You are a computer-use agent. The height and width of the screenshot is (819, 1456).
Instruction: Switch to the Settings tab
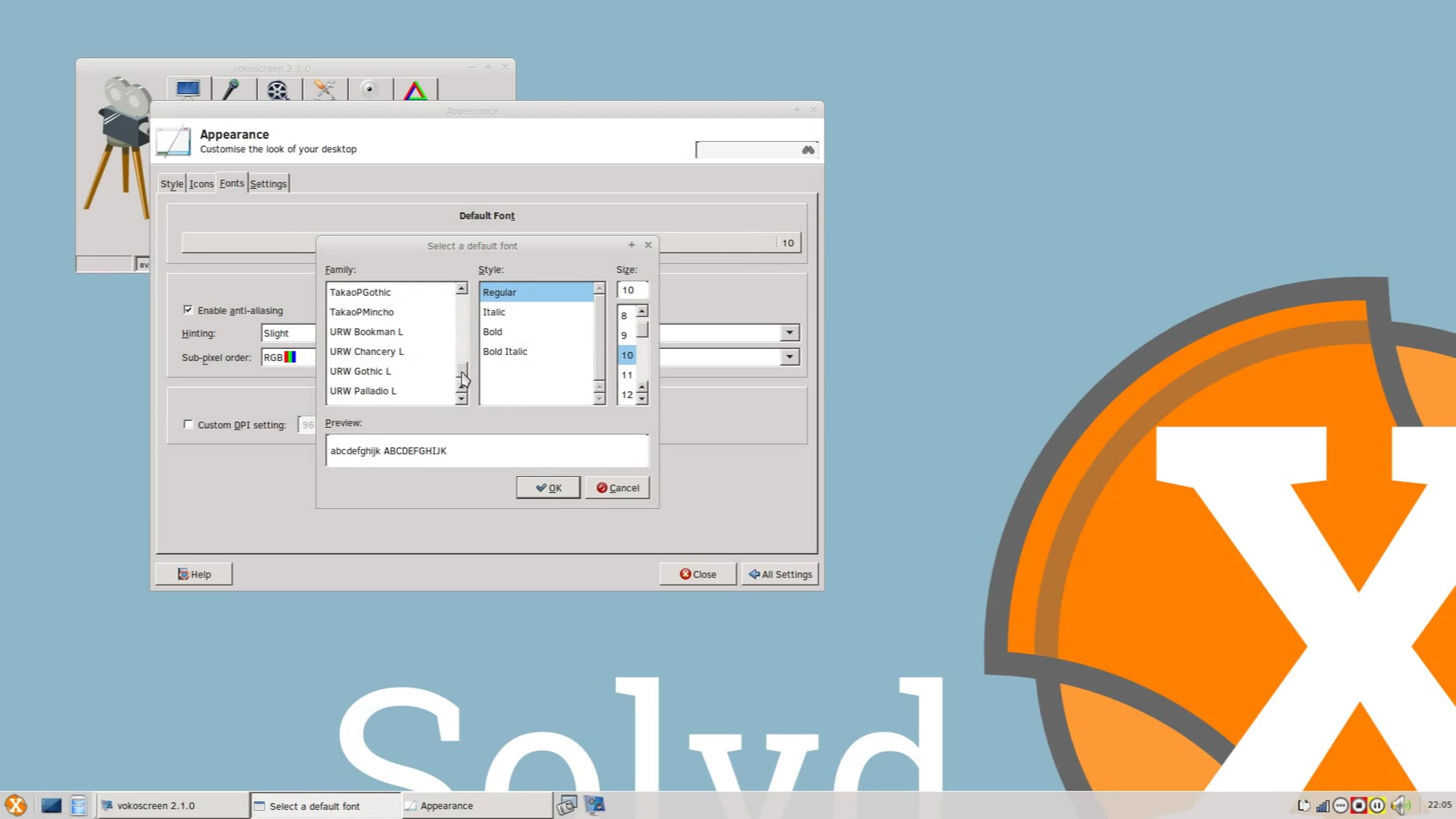click(268, 184)
